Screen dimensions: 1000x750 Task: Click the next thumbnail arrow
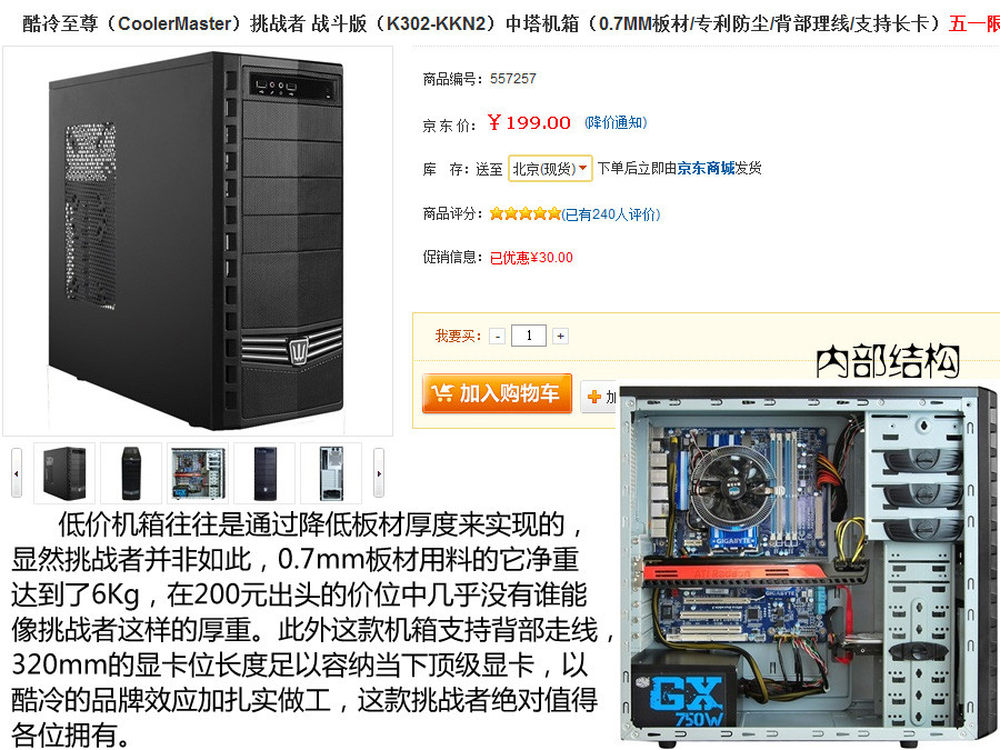[x=379, y=473]
